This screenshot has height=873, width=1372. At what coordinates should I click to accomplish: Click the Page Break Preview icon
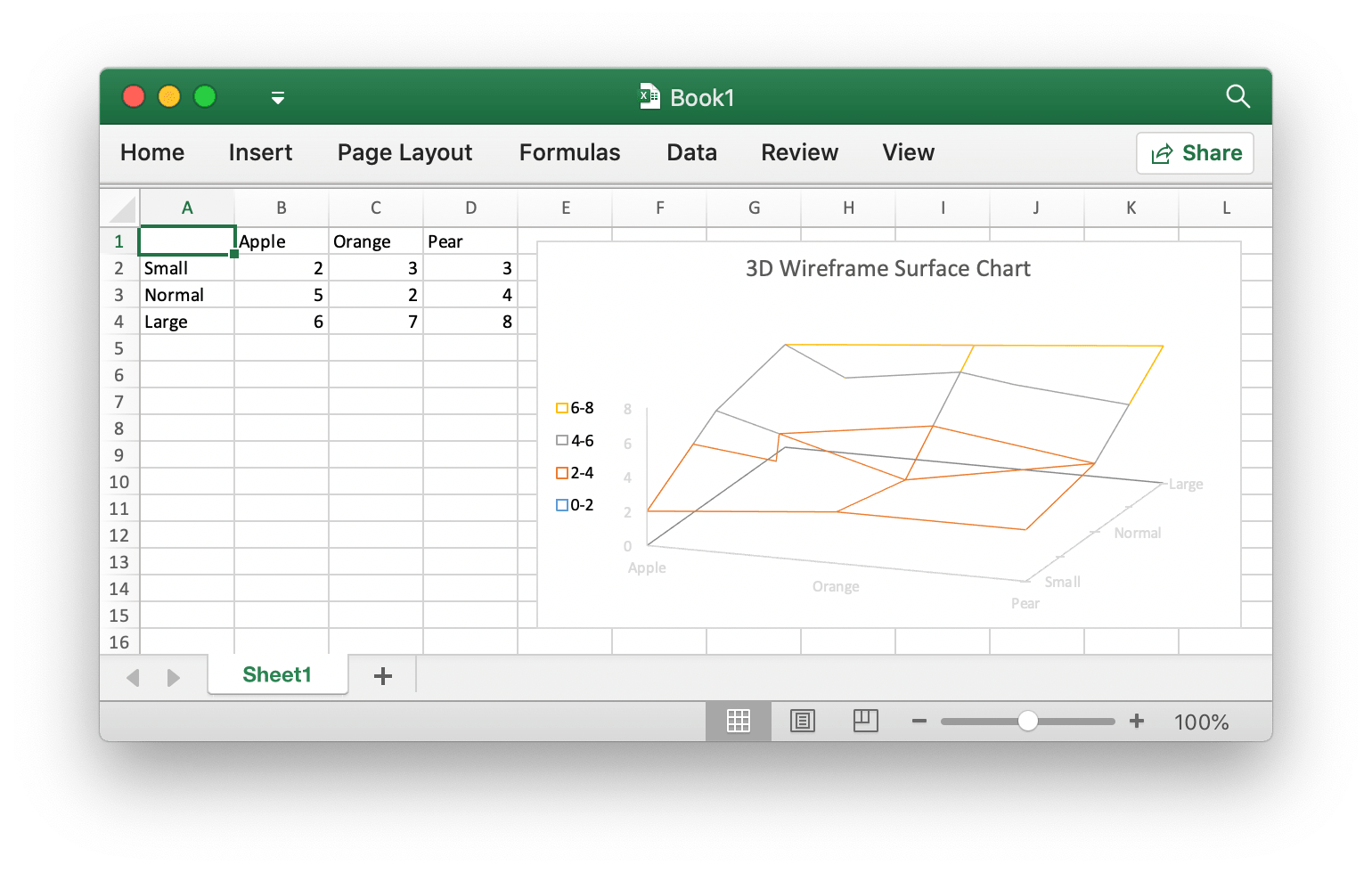tap(865, 722)
